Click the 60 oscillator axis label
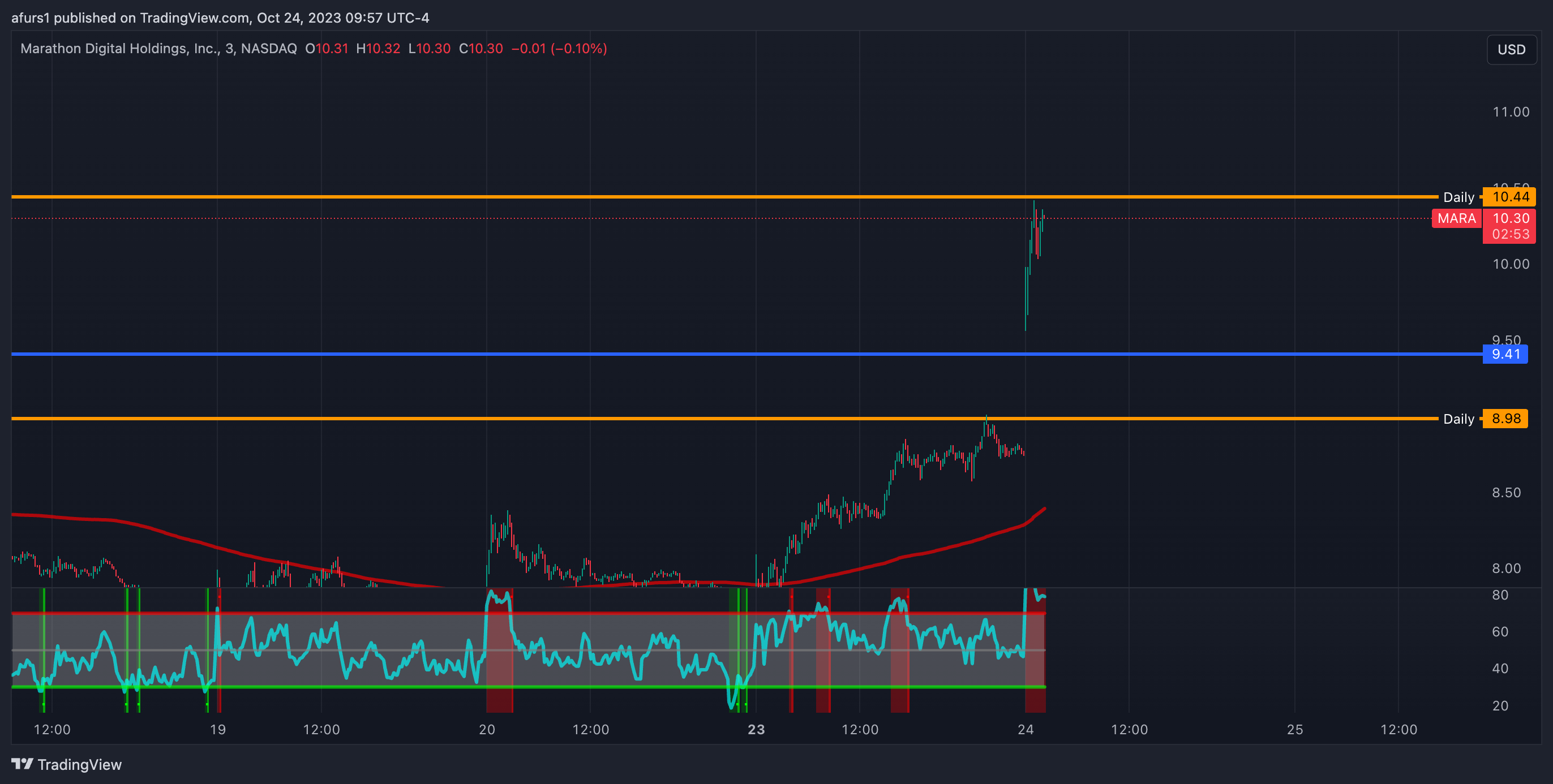This screenshot has height=784, width=1553. [1500, 631]
